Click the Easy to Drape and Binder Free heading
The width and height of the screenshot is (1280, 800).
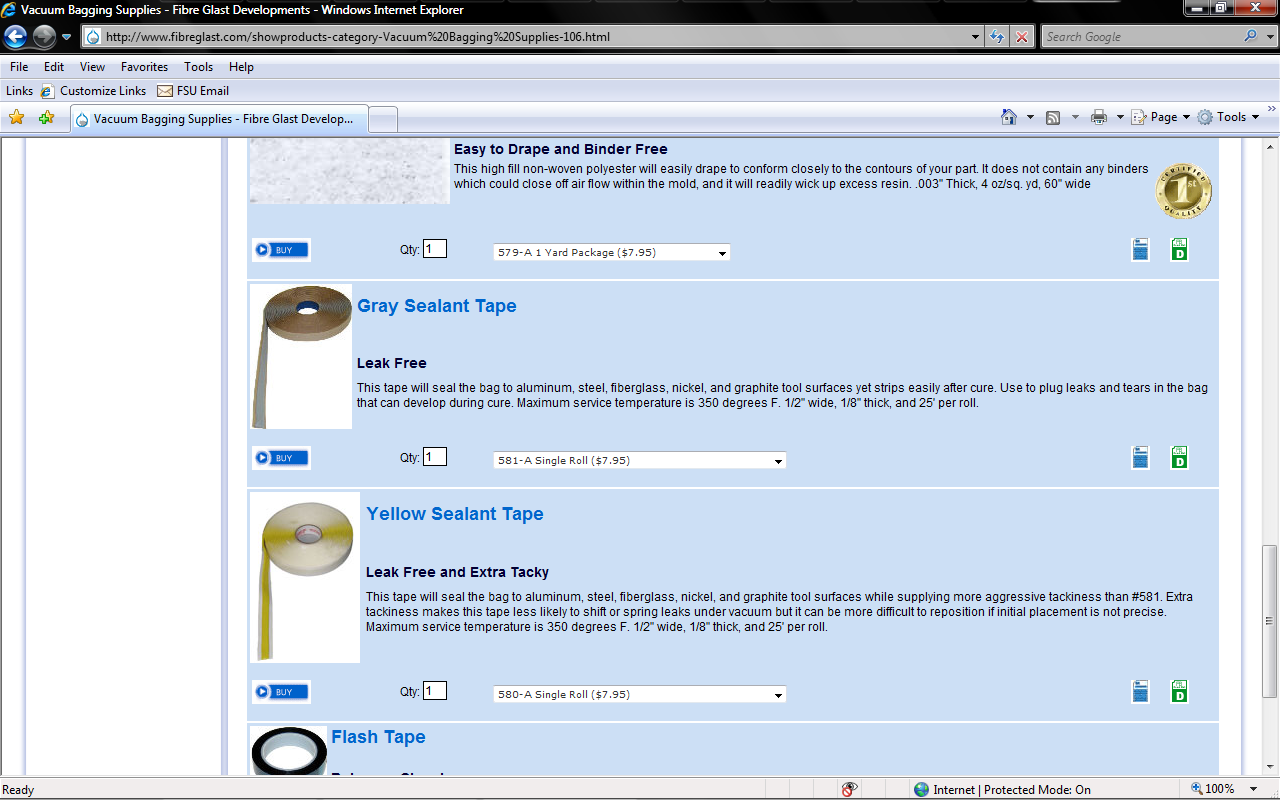[561, 149]
